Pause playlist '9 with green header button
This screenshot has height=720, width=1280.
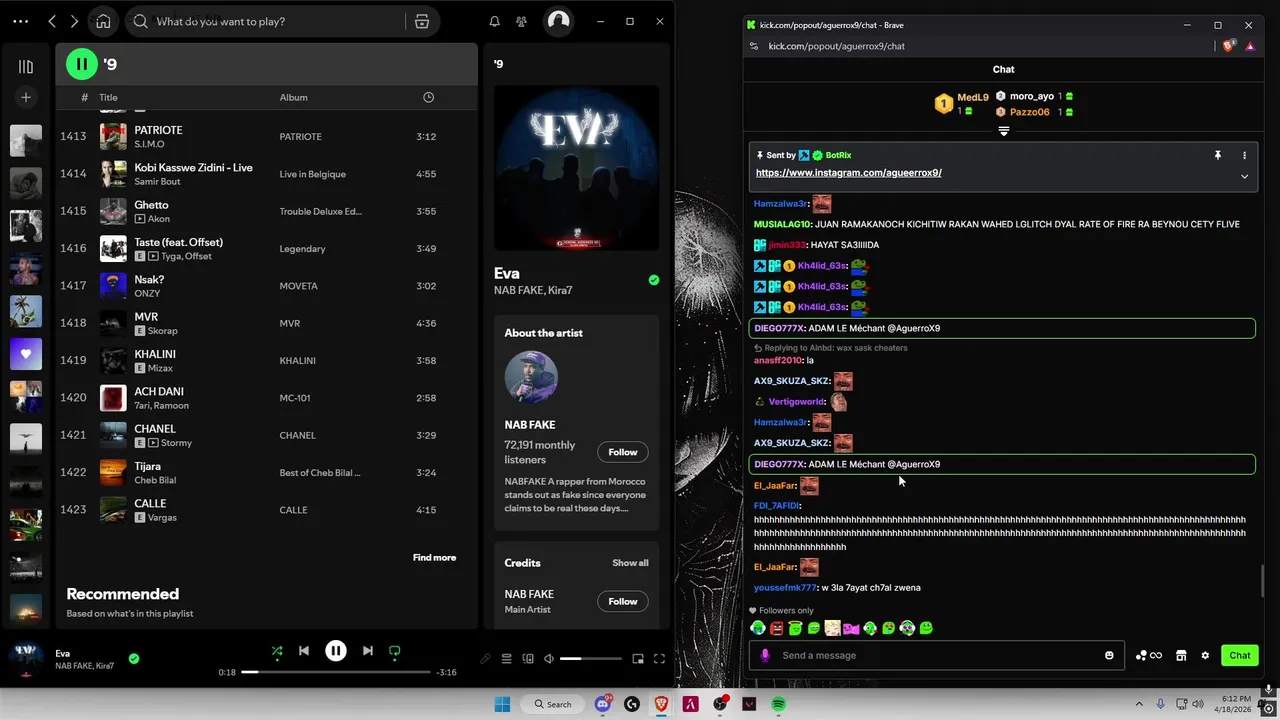[82, 64]
